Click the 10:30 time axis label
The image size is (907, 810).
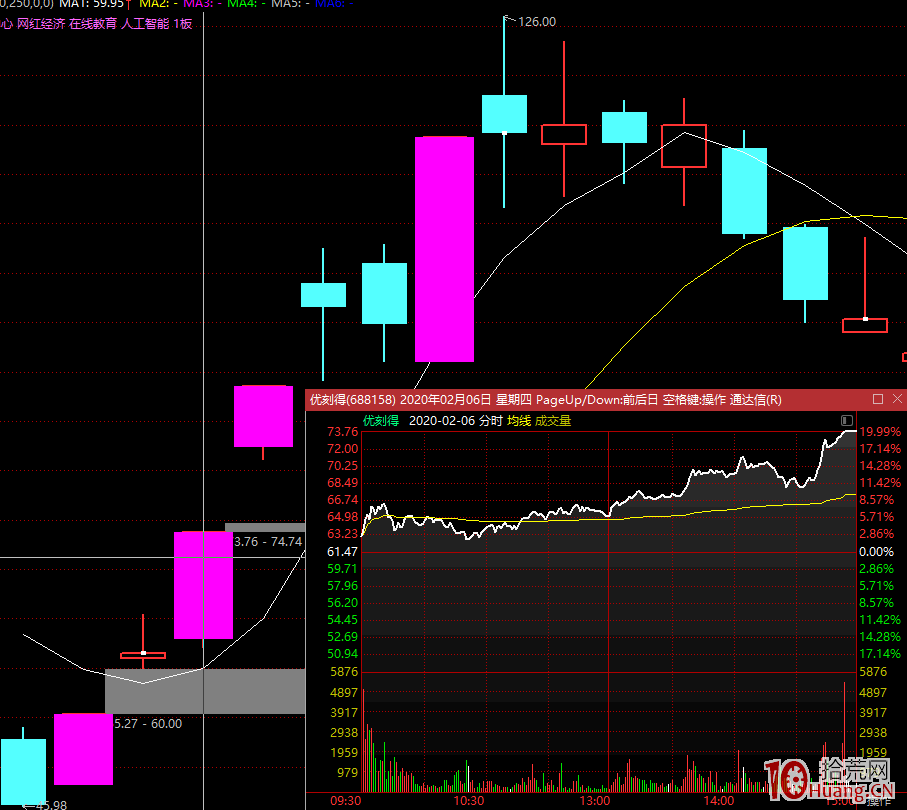[x=469, y=801]
